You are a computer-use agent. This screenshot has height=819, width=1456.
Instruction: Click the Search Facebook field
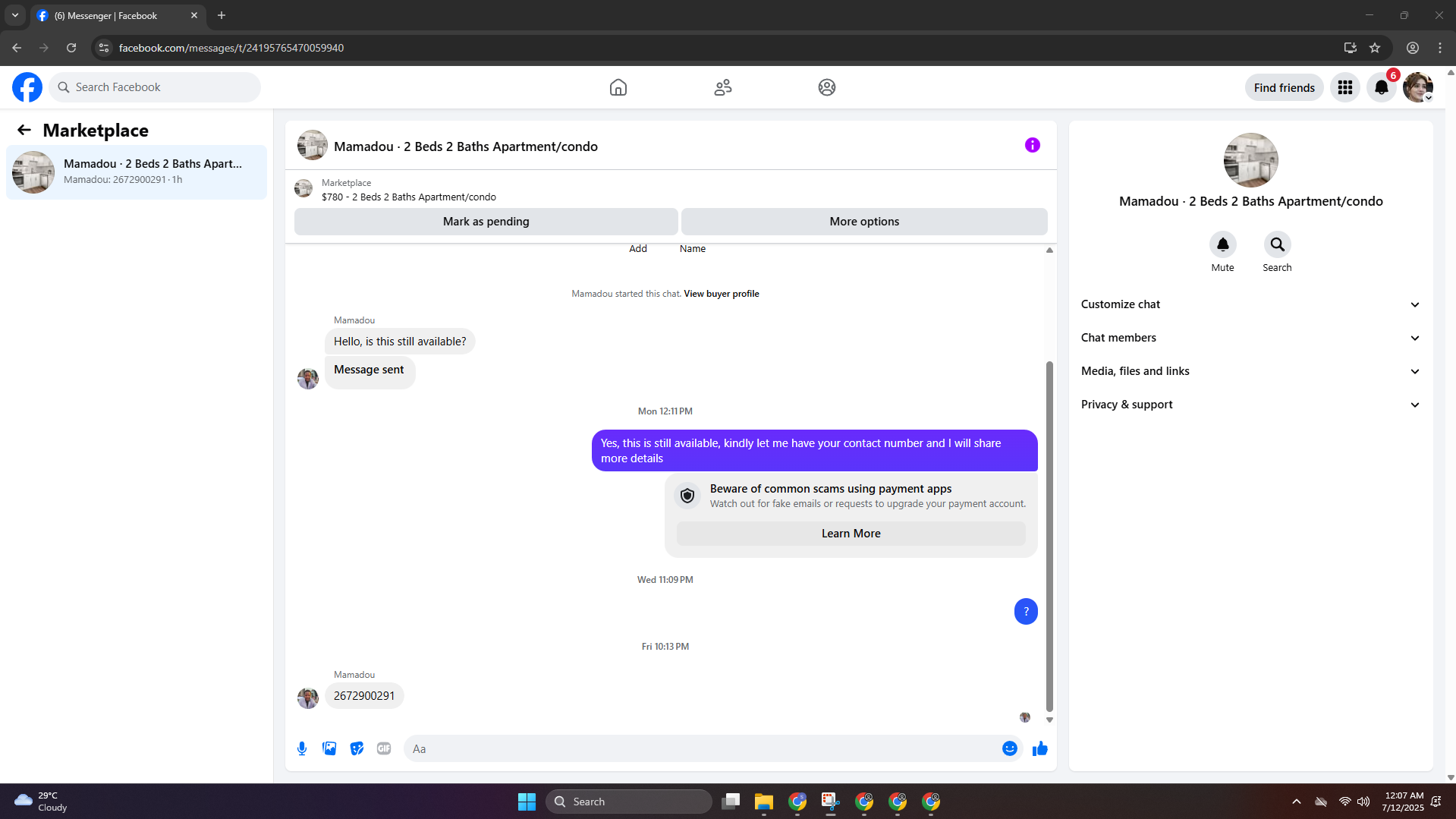tap(155, 87)
